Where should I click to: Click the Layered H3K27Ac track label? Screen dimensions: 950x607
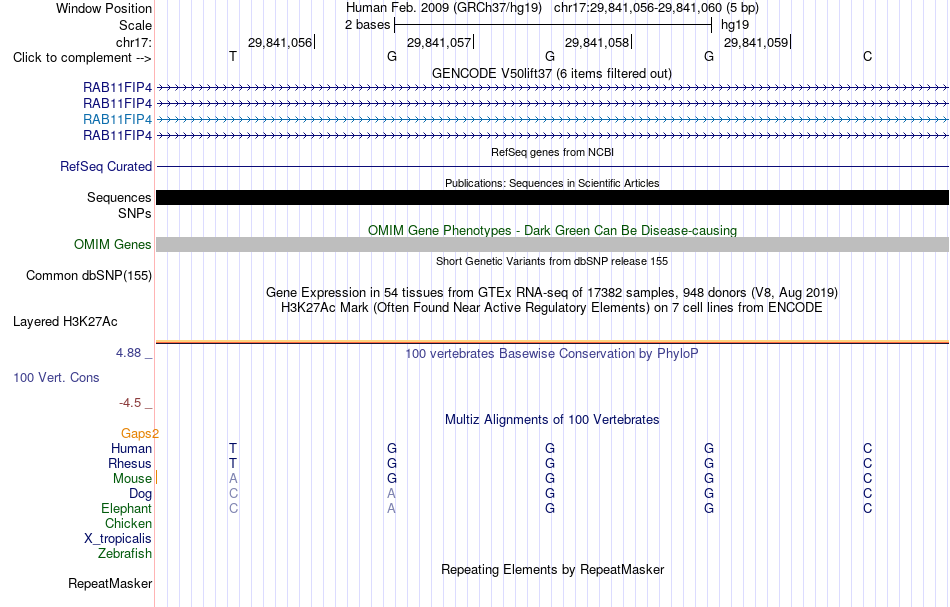point(65,322)
